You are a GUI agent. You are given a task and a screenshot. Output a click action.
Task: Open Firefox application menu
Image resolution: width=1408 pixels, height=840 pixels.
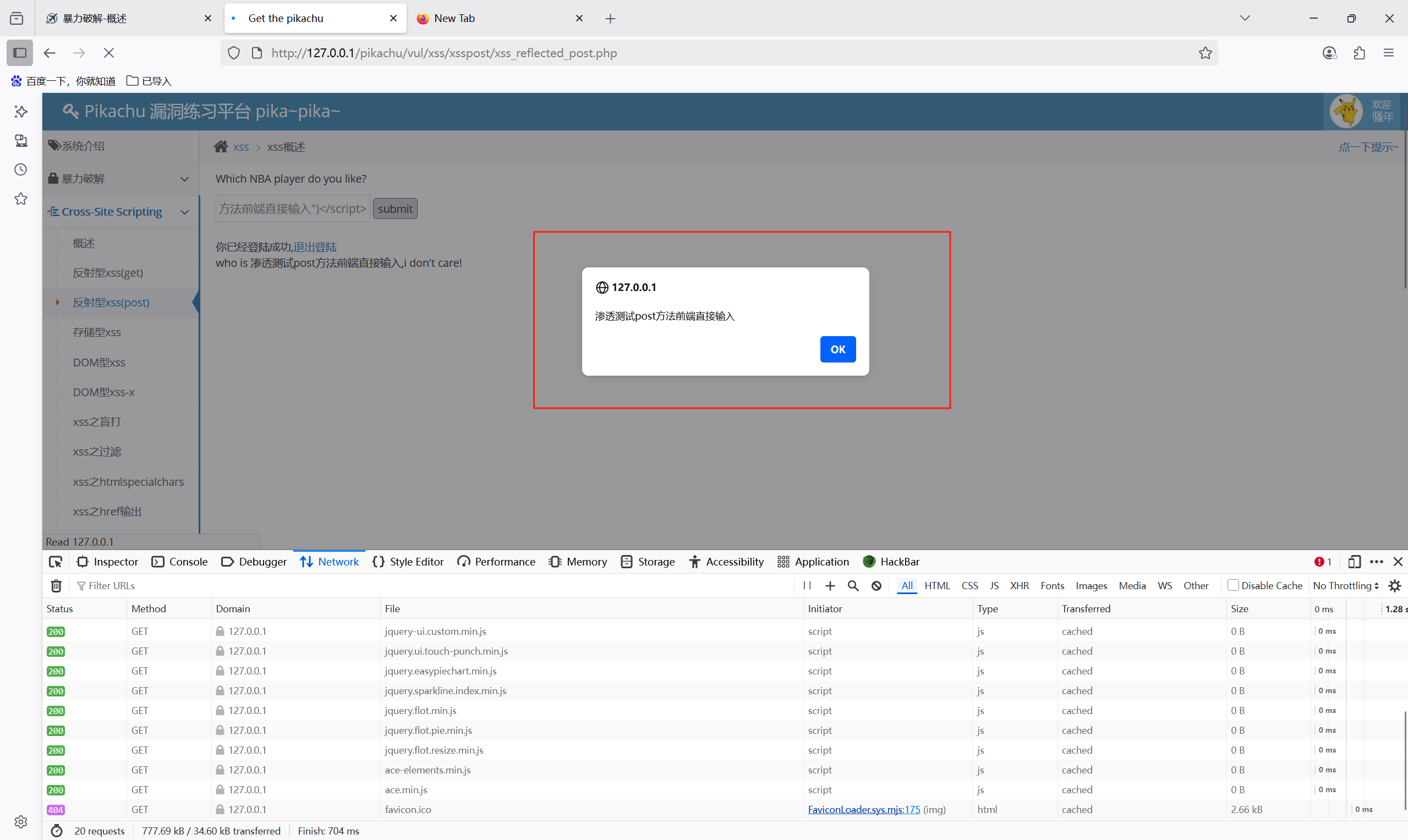1388,53
